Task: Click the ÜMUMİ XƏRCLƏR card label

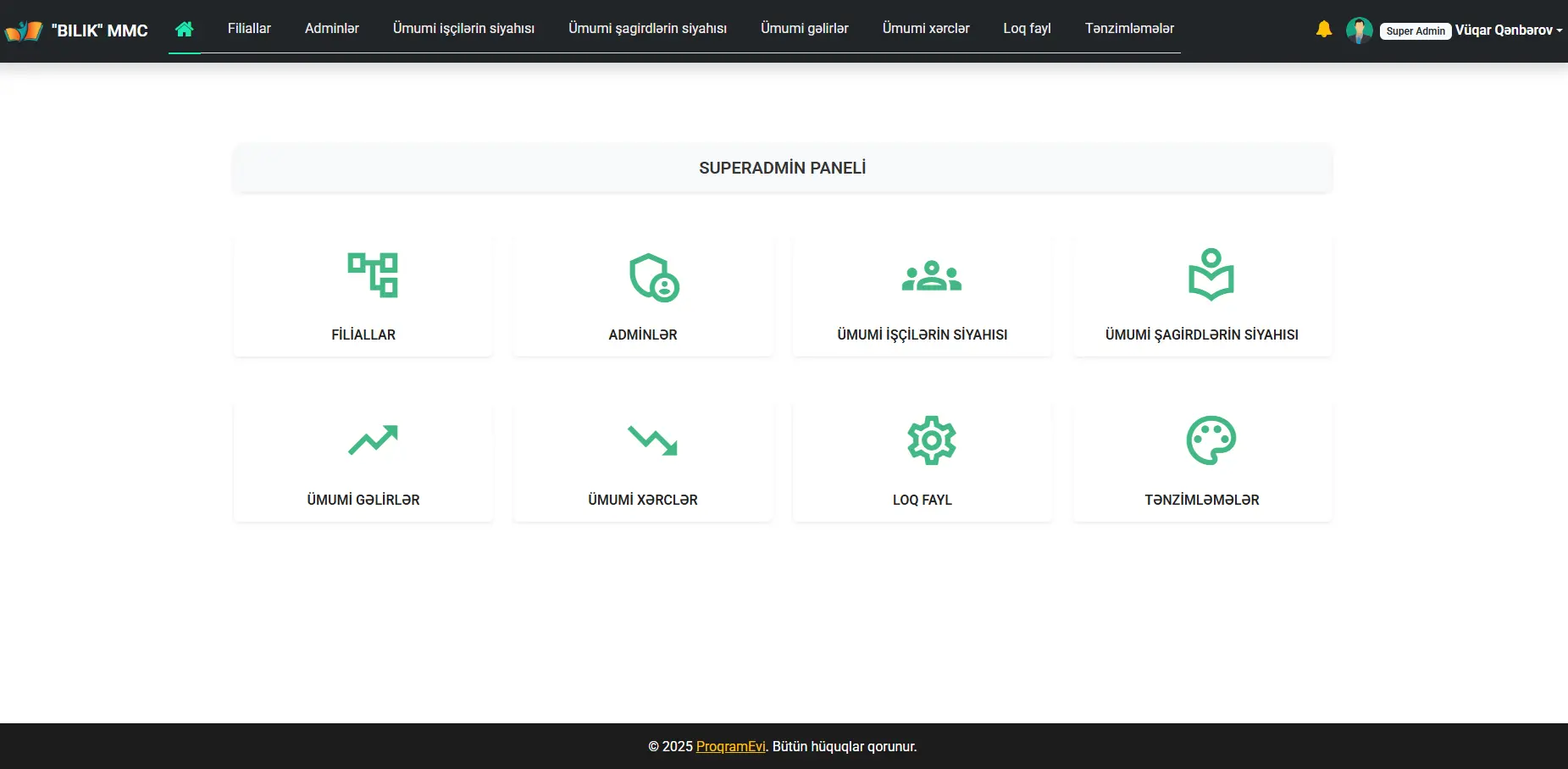Action: pos(642,500)
